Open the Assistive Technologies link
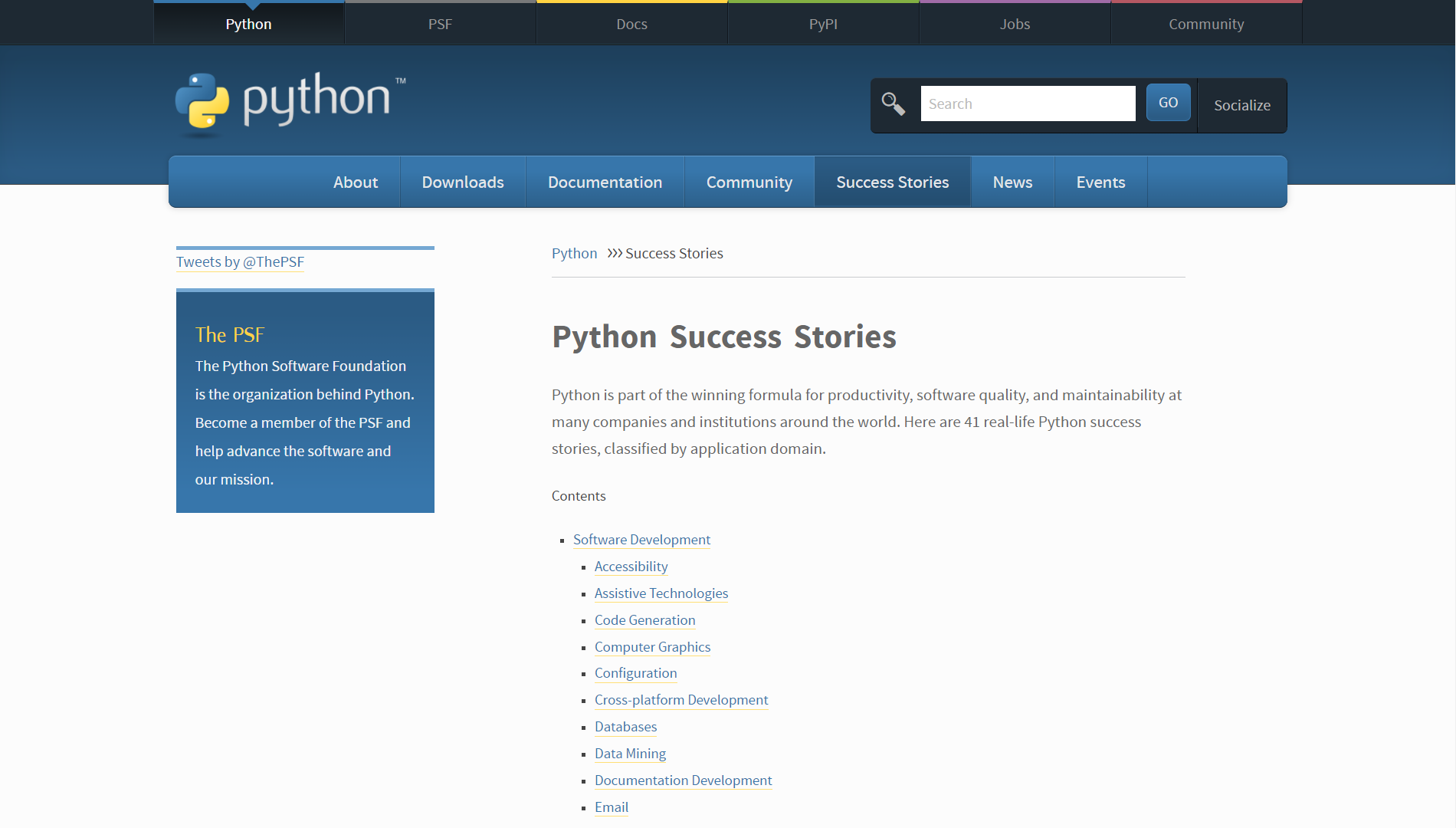 [x=661, y=593]
